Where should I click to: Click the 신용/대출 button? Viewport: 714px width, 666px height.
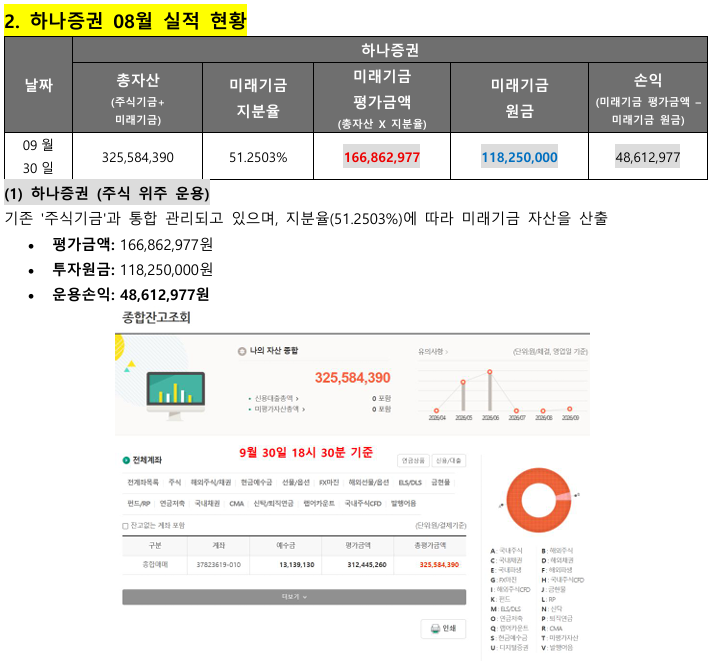(449, 461)
